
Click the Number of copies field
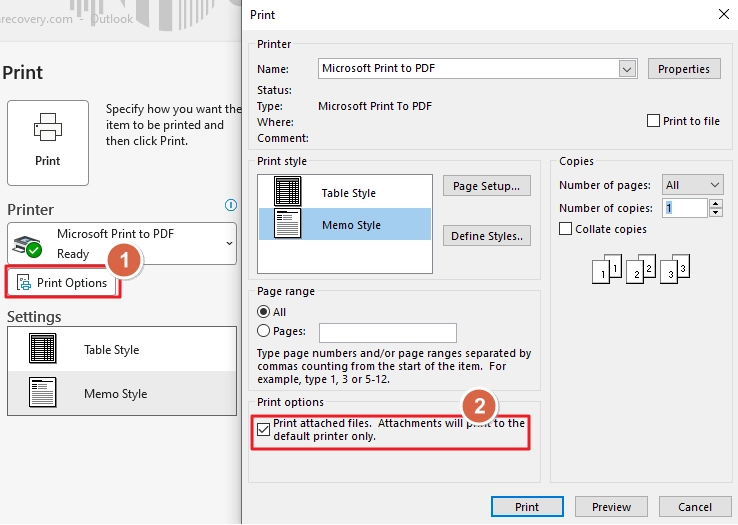[685, 208]
